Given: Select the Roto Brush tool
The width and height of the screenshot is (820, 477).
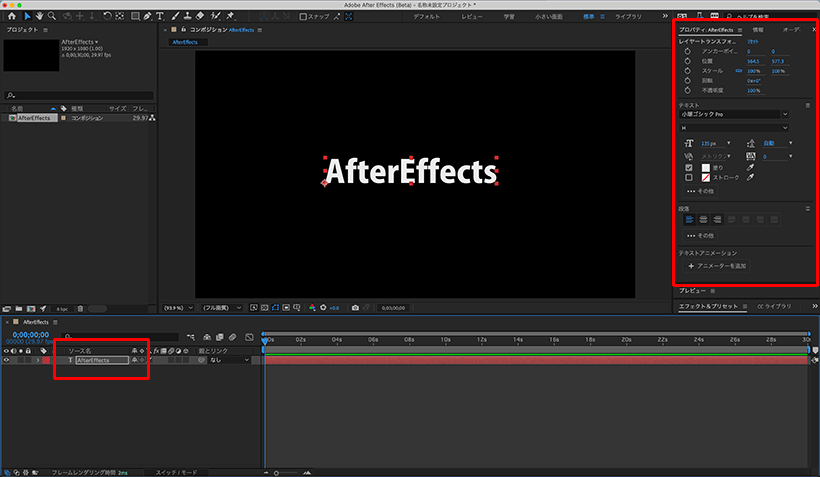Looking at the screenshot, I should [215, 16].
